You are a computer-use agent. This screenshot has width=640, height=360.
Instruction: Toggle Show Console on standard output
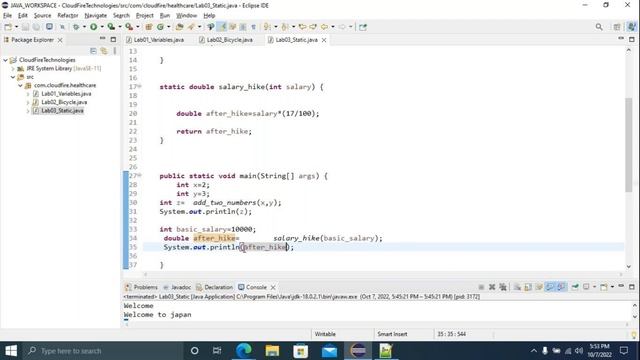pos(550,287)
